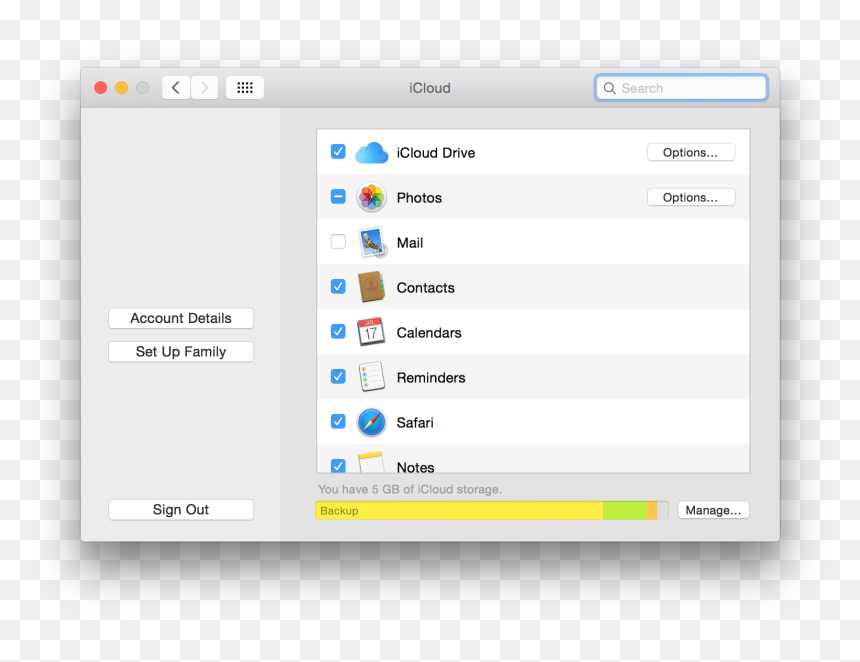This screenshot has width=860, height=662.
Task: Show all preferences via grid icon
Action: coord(245,88)
